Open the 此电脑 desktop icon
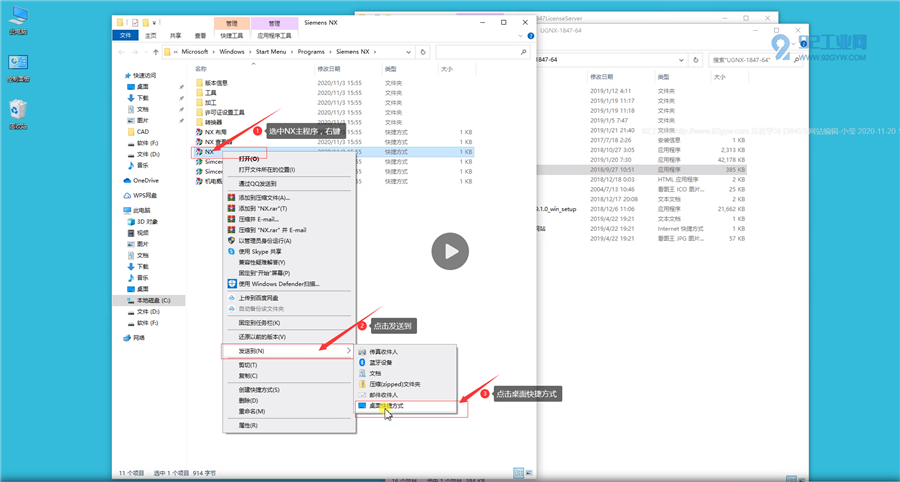 18,21
